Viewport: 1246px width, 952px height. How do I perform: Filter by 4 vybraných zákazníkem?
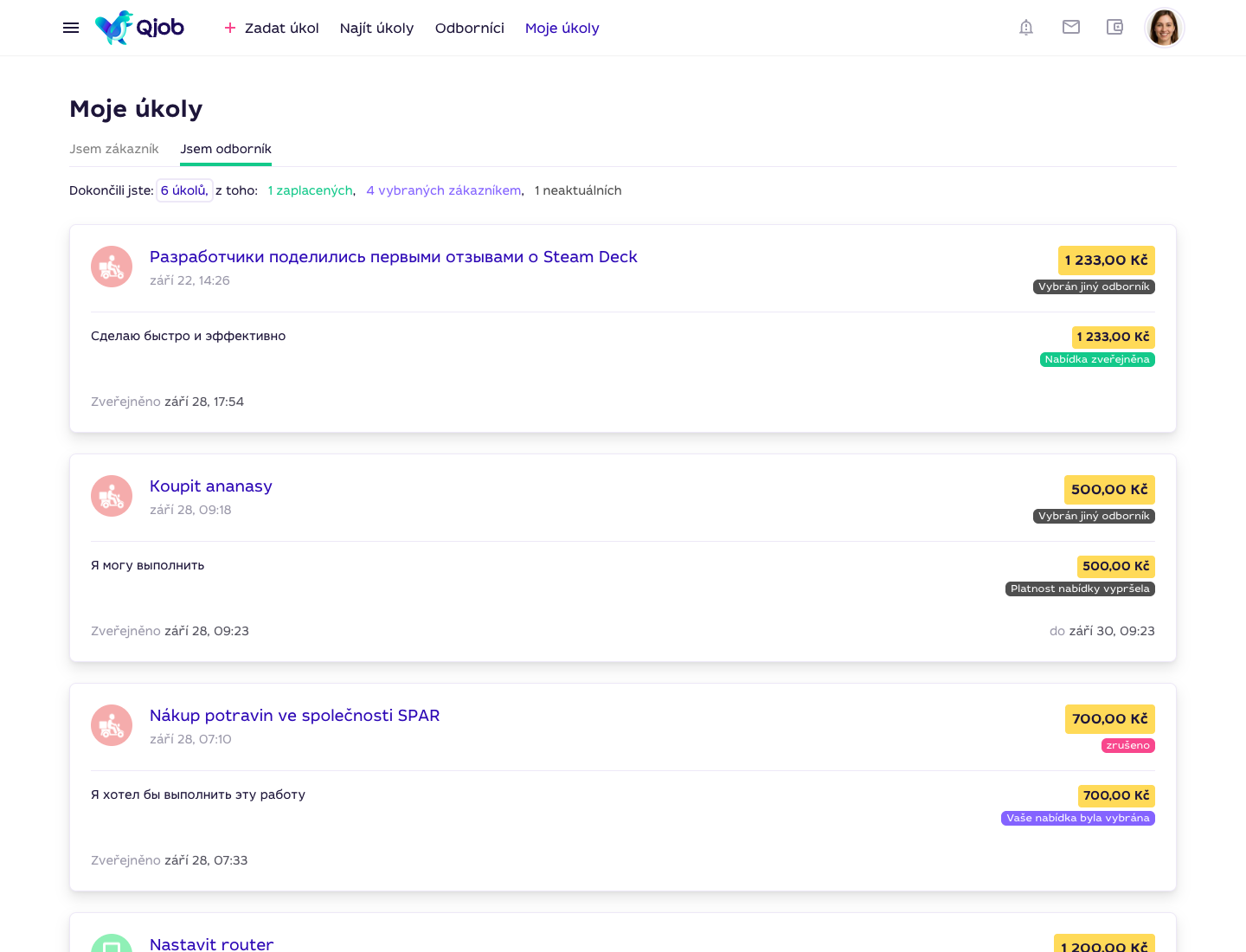coord(444,190)
